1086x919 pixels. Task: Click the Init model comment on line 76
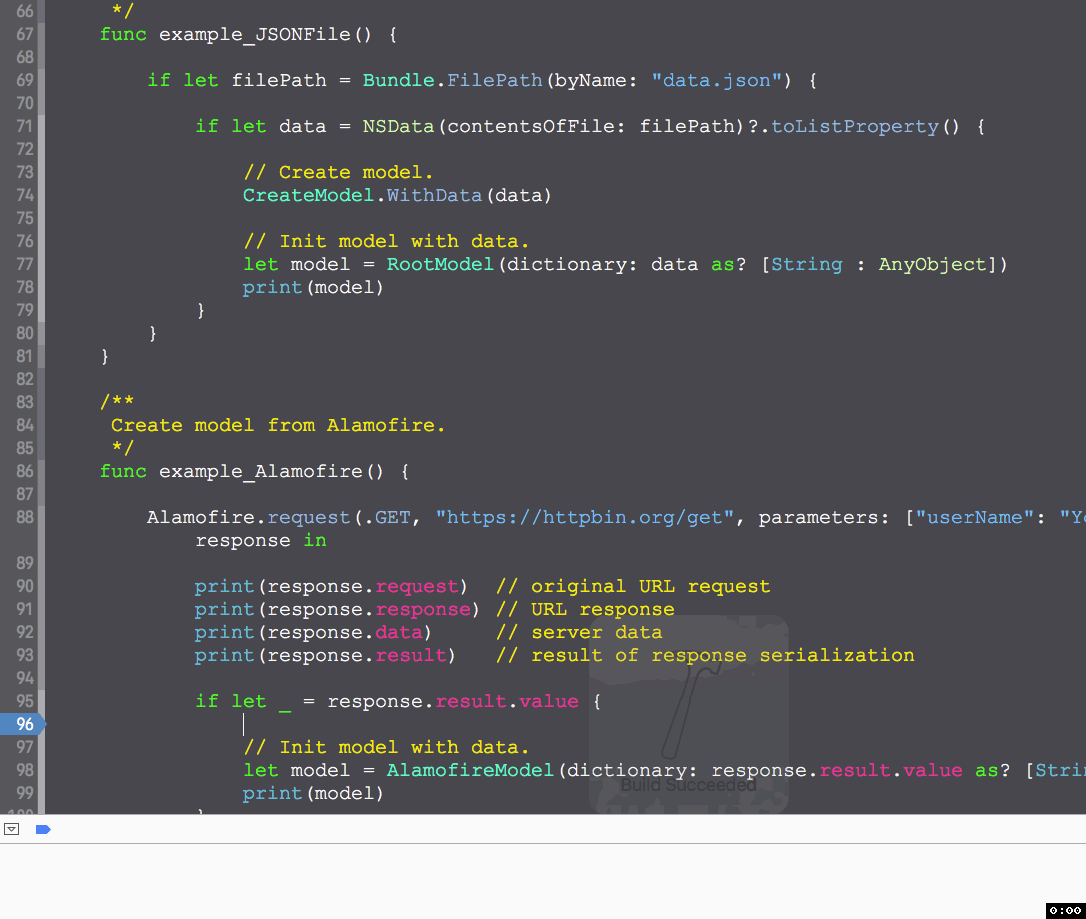point(386,241)
